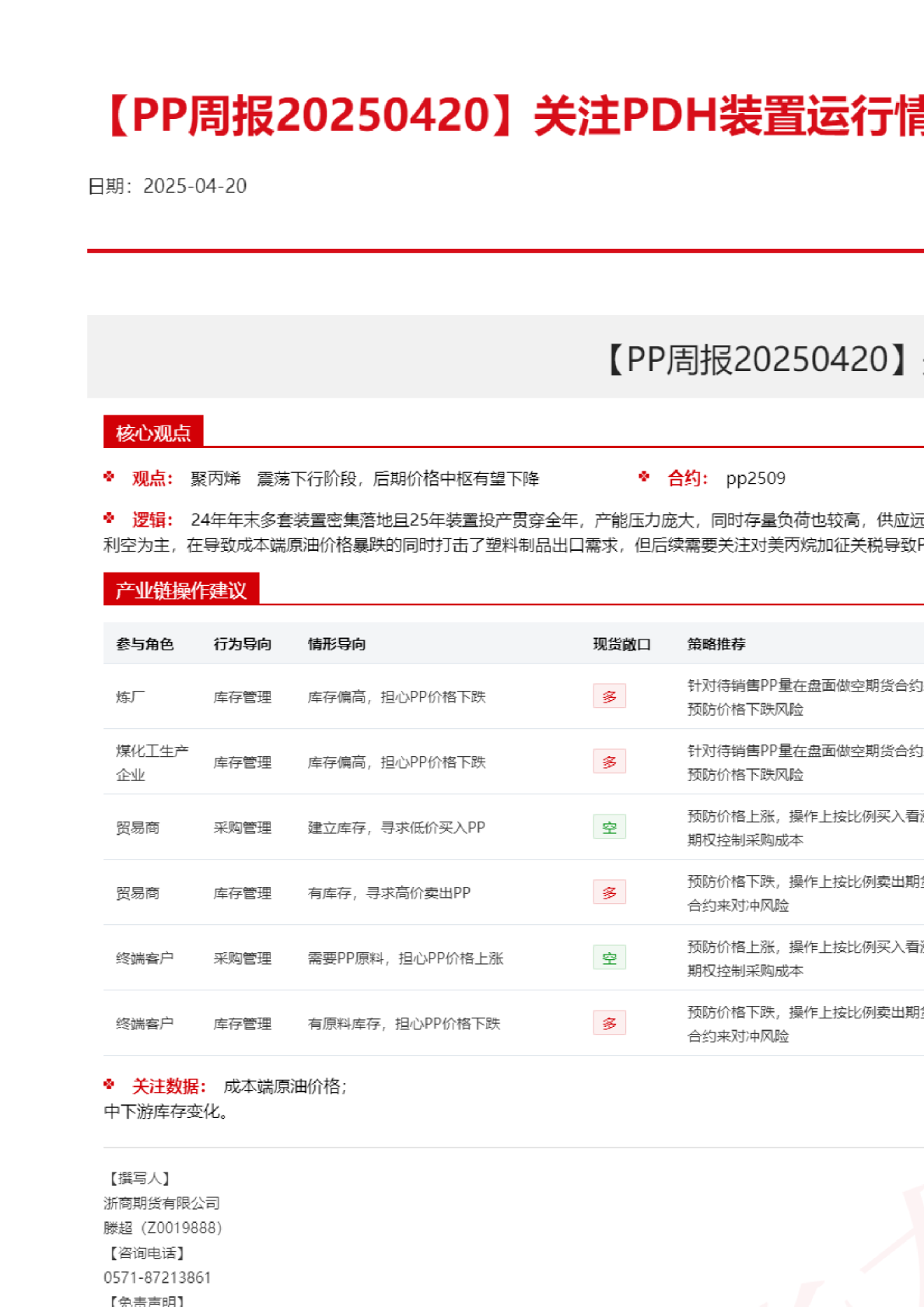Click the green 空 badge beside 需要PP原料 row
The width and height of the screenshot is (924, 1307).
(609, 958)
